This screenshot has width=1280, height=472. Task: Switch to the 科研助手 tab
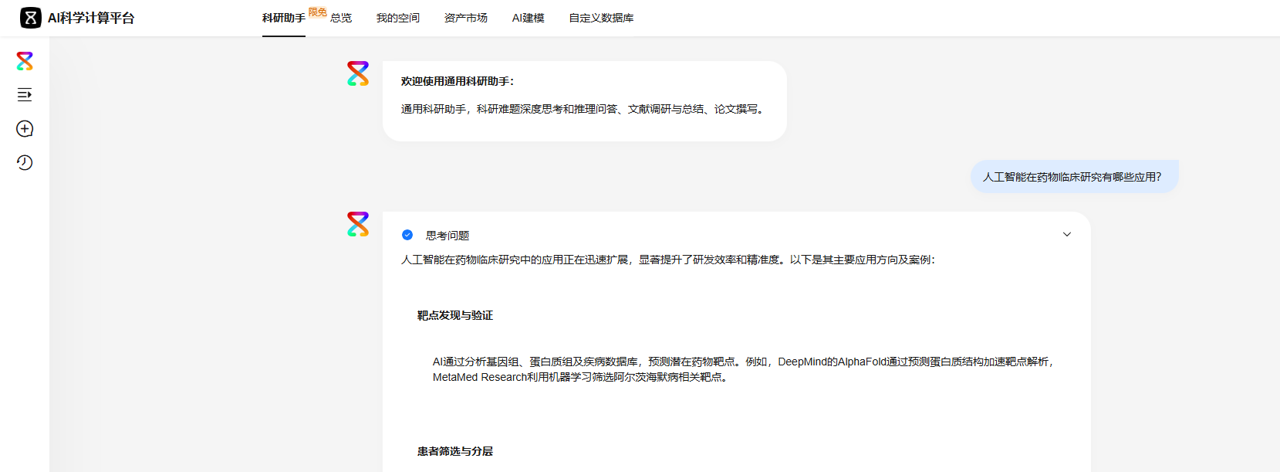(x=284, y=18)
